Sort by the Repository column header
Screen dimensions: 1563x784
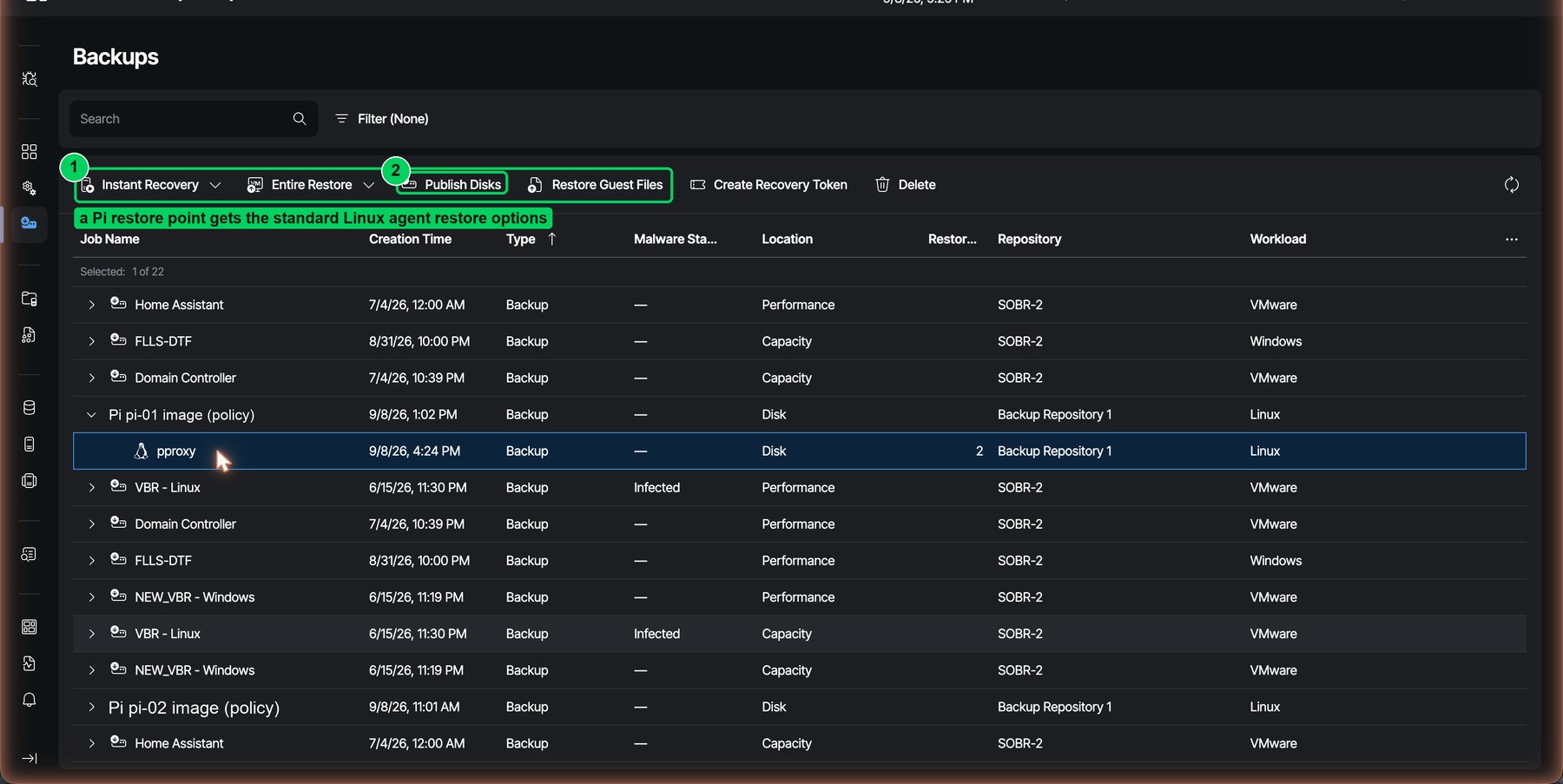point(1029,239)
